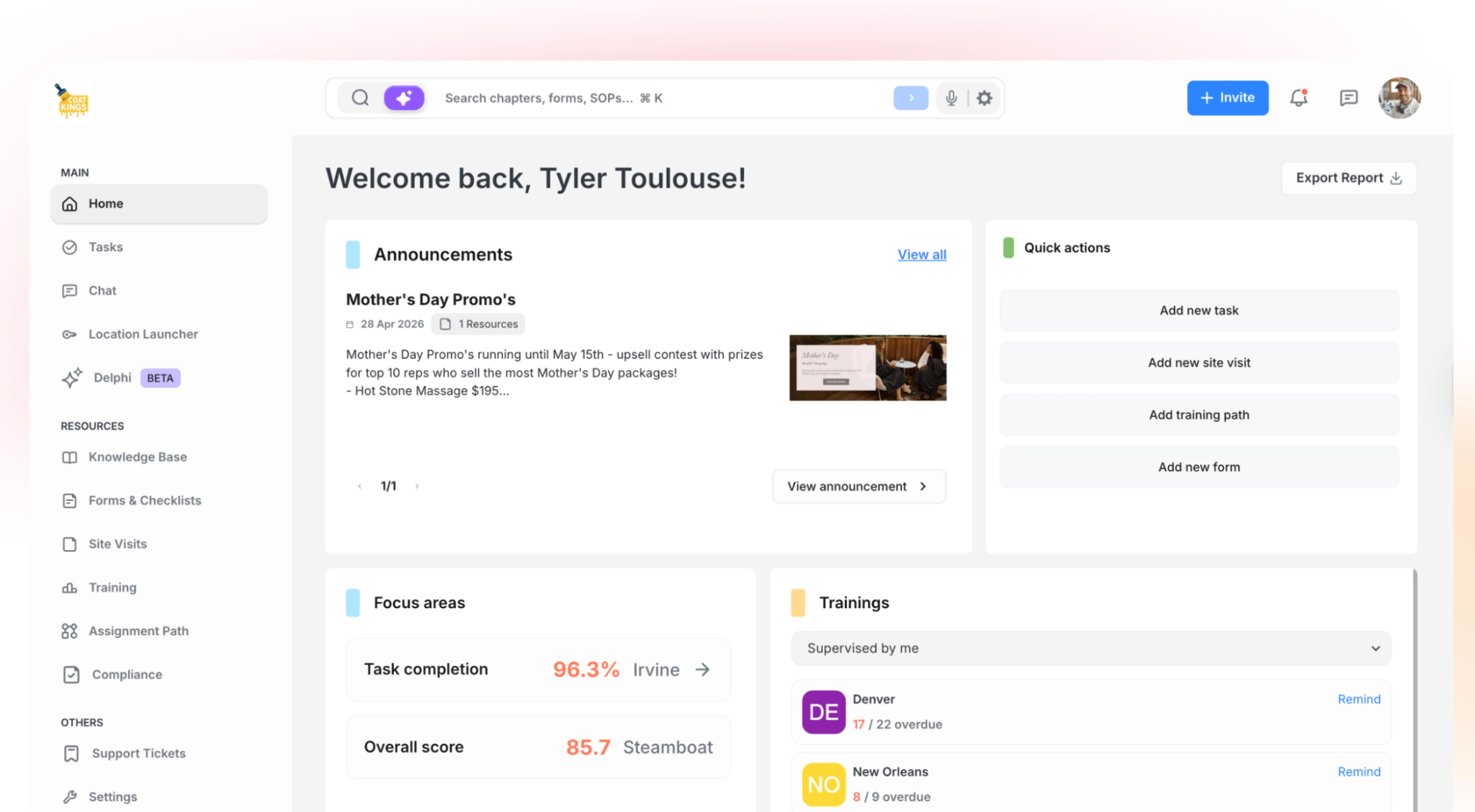Open Site Visits section

[159, 544]
